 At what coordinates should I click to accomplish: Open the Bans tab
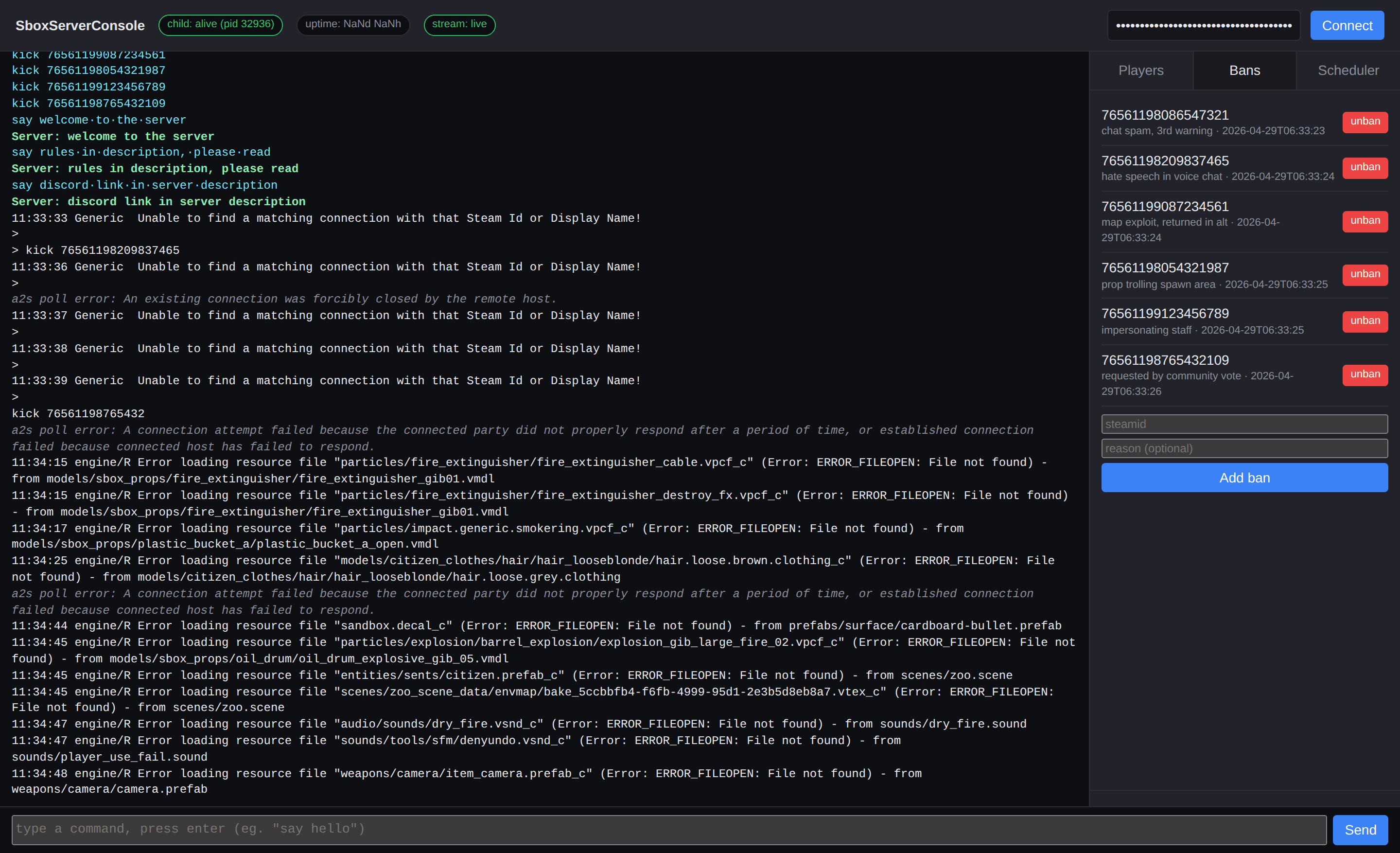[x=1244, y=71]
